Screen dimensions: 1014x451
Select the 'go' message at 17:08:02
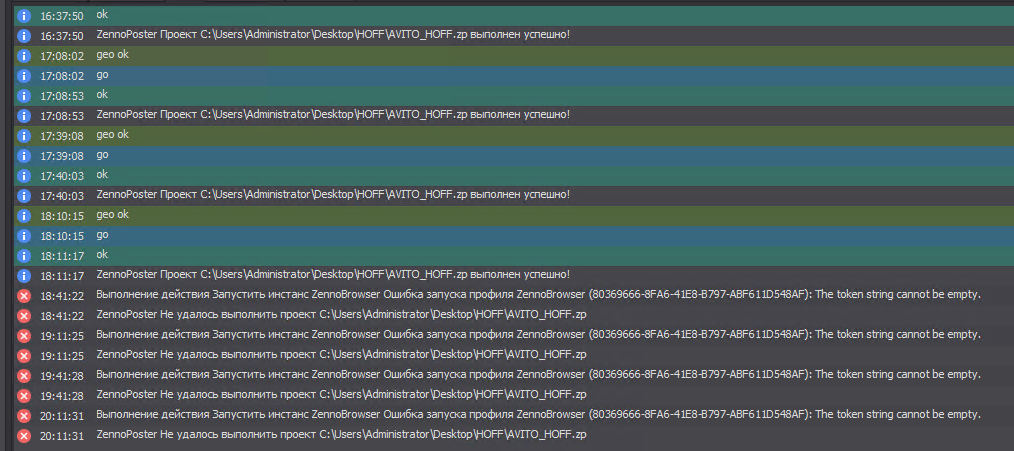(x=102, y=75)
